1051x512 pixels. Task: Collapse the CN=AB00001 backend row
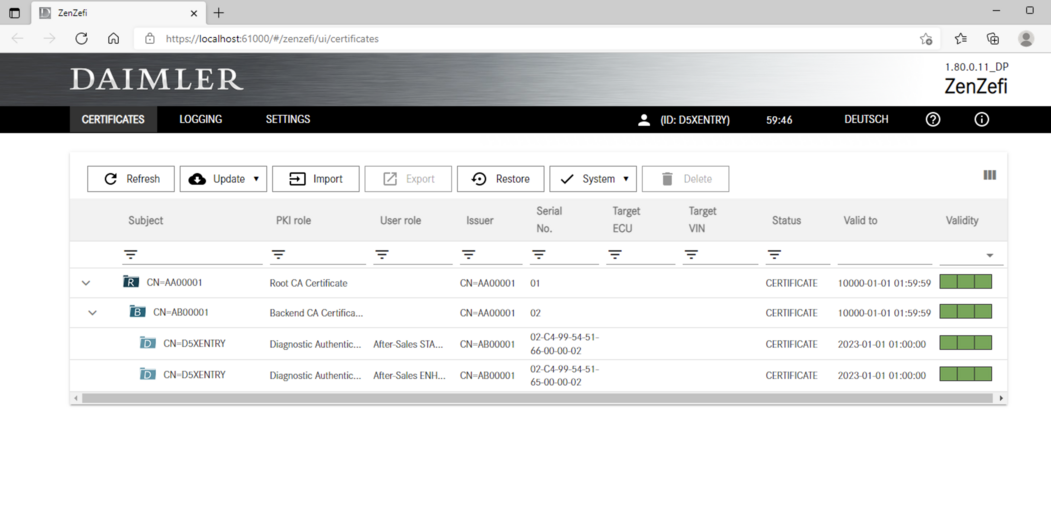point(92,312)
